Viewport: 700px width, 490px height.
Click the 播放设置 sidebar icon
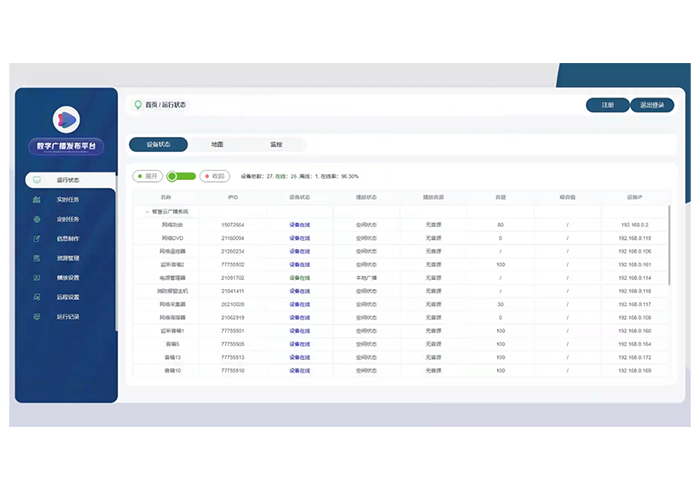(x=37, y=277)
